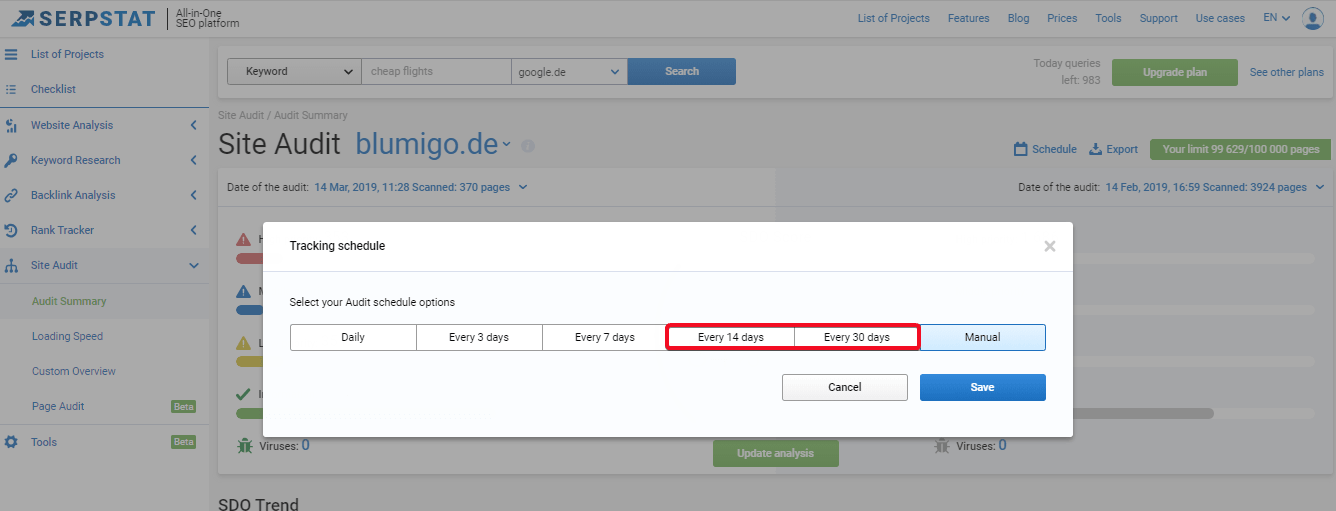Viewport: 1336px width, 511px height.
Task: Click the Website Analysis chart icon
Action: 11,125
